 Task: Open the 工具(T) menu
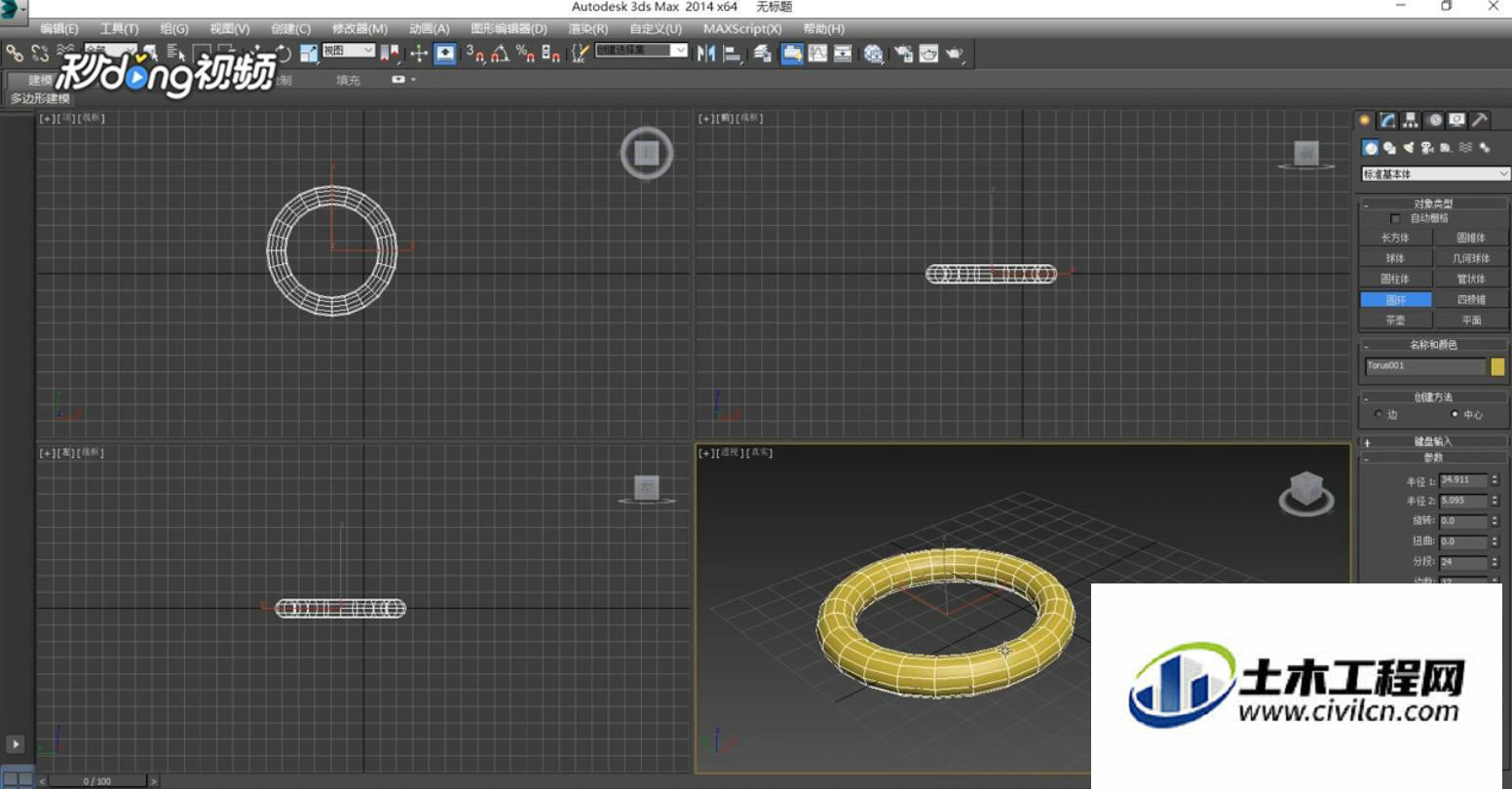(x=119, y=29)
